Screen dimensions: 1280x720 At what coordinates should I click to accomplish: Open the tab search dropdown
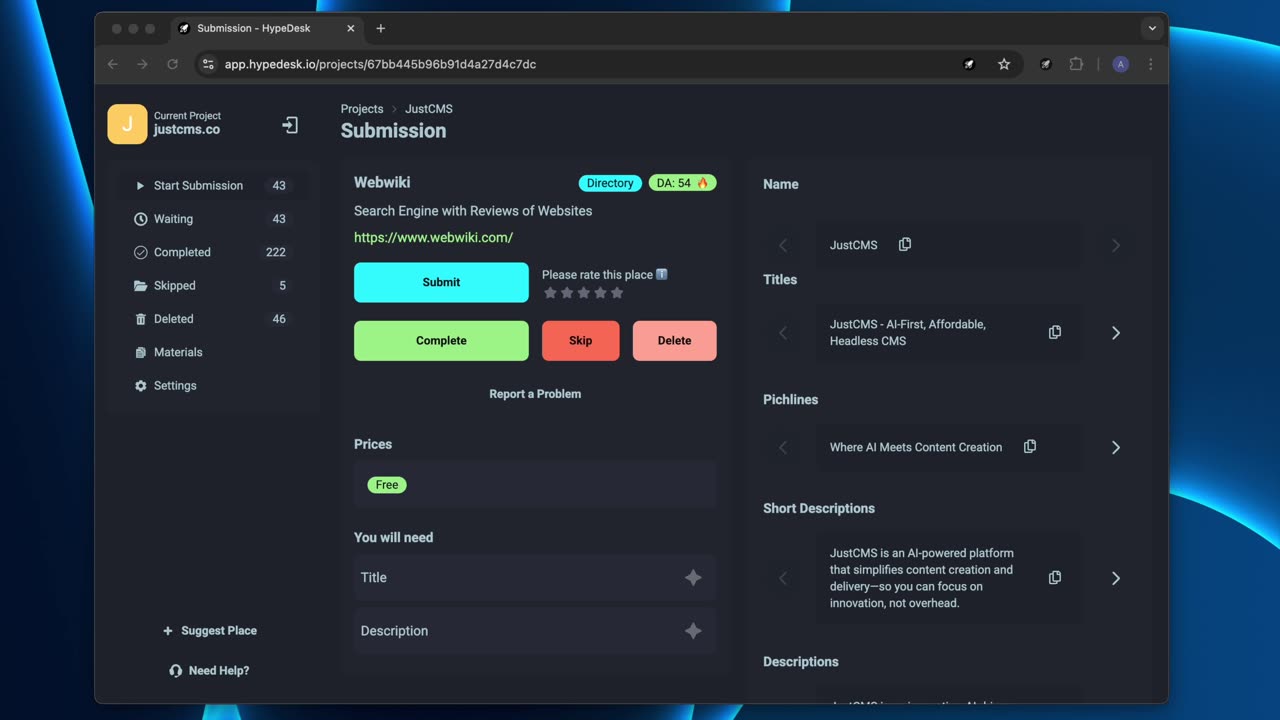(1152, 28)
